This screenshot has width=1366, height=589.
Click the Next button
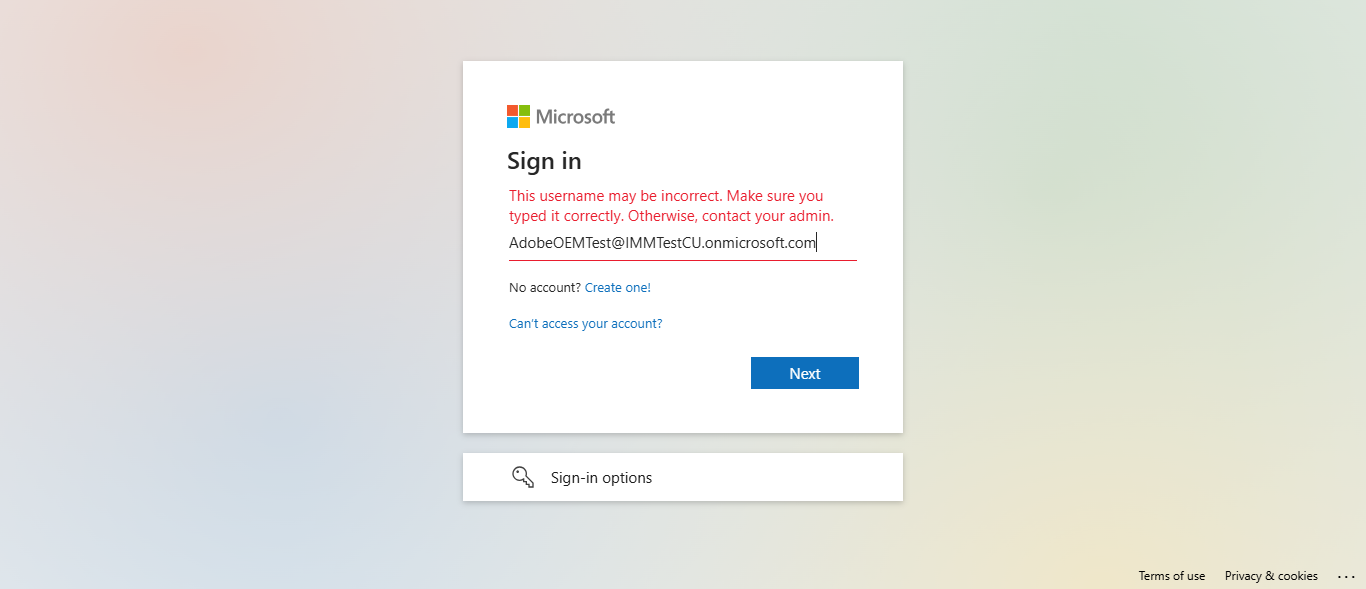[x=804, y=373]
